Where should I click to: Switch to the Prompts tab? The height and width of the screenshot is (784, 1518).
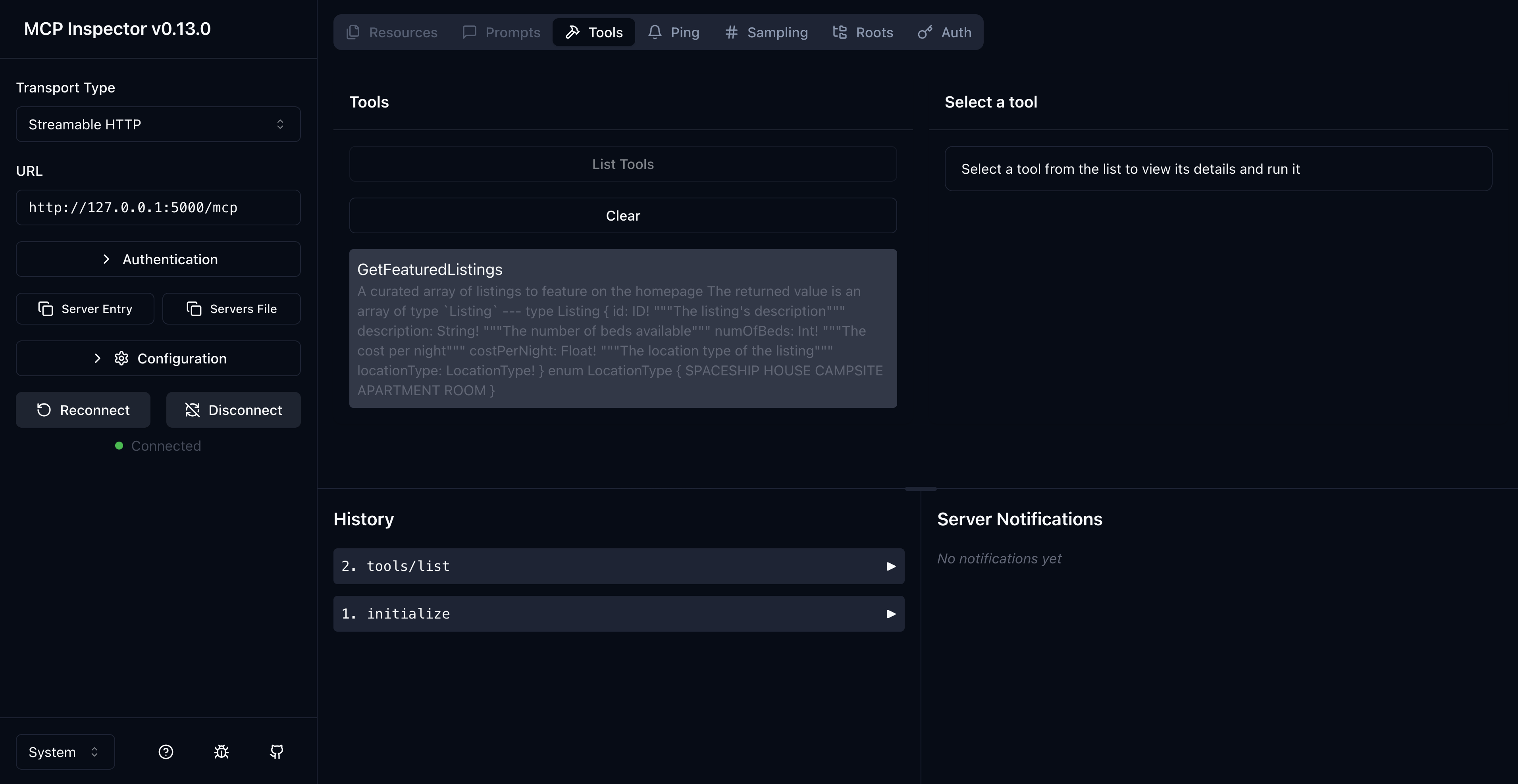tap(501, 33)
